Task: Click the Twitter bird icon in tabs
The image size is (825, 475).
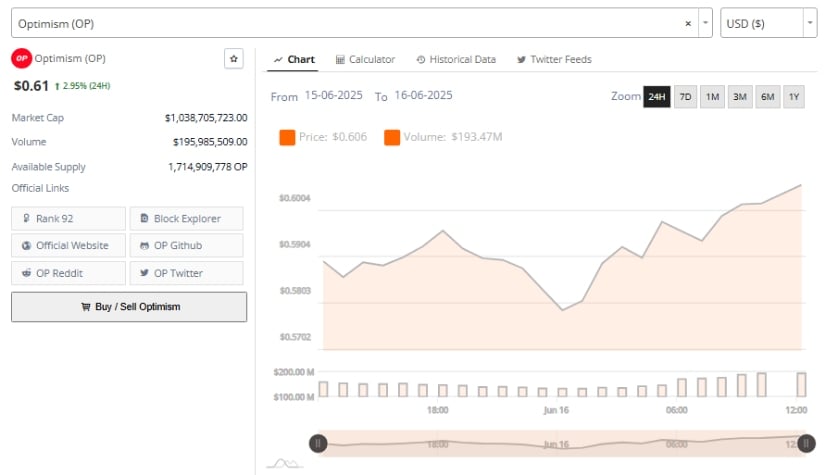Action: 521,59
